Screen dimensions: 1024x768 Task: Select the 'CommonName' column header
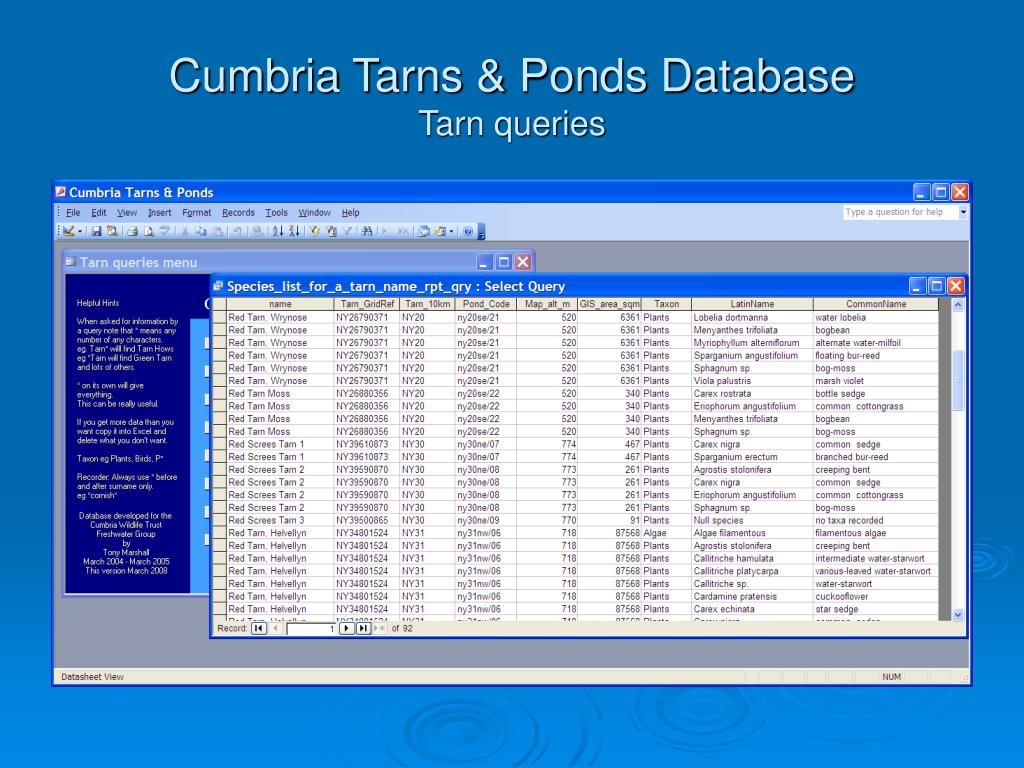[876, 304]
